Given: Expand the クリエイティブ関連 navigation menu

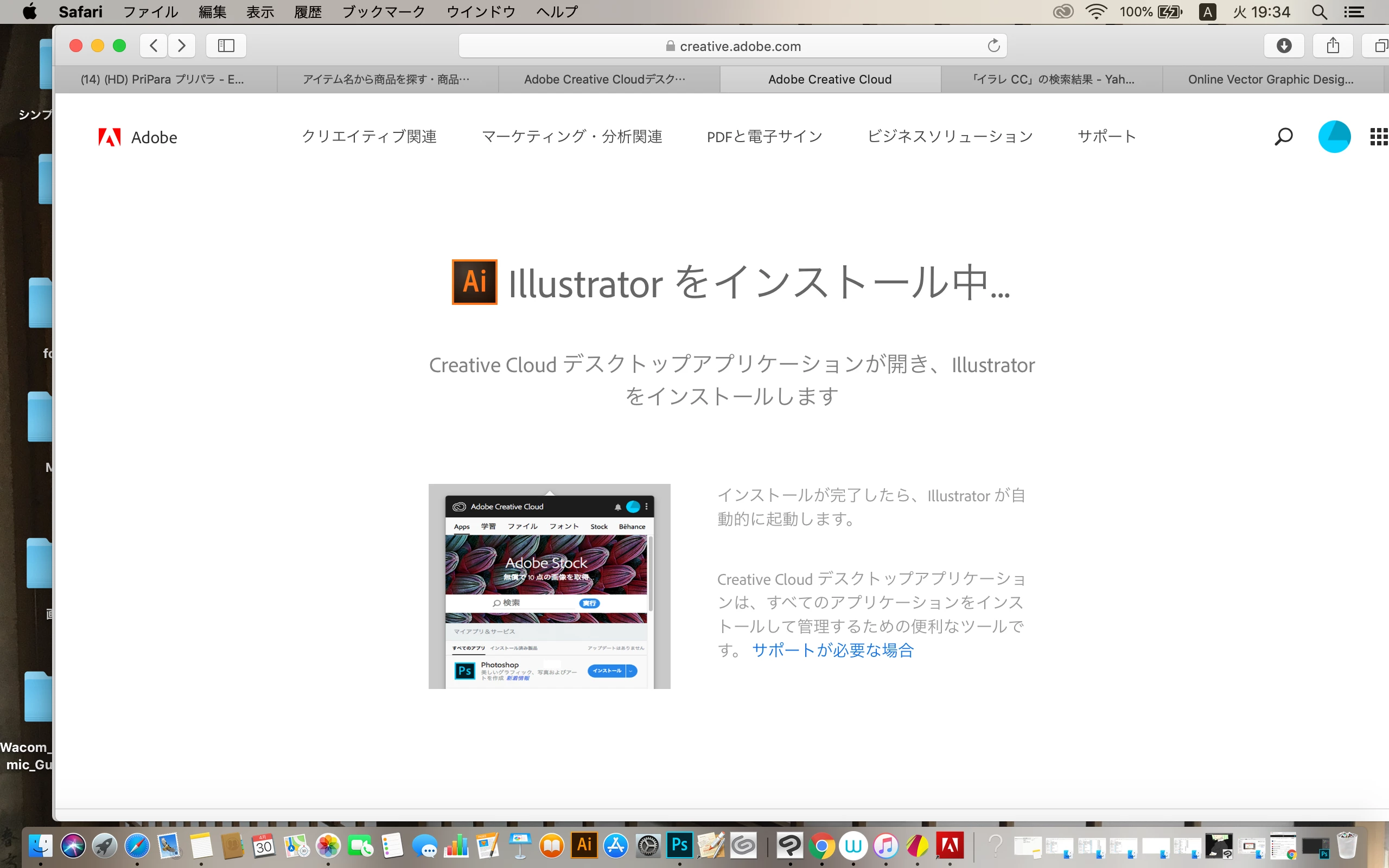Looking at the screenshot, I should 369,137.
